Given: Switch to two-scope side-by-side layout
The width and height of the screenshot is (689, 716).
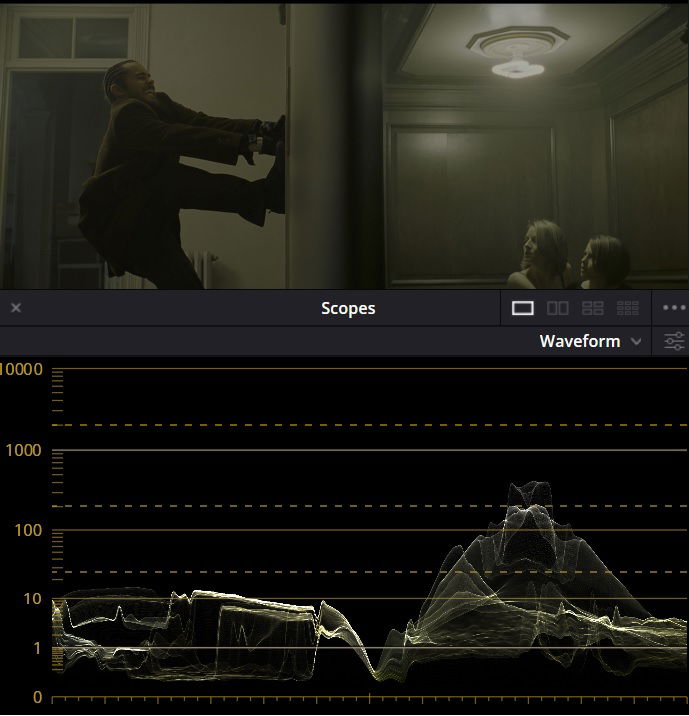Looking at the screenshot, I should coord(558,308).
